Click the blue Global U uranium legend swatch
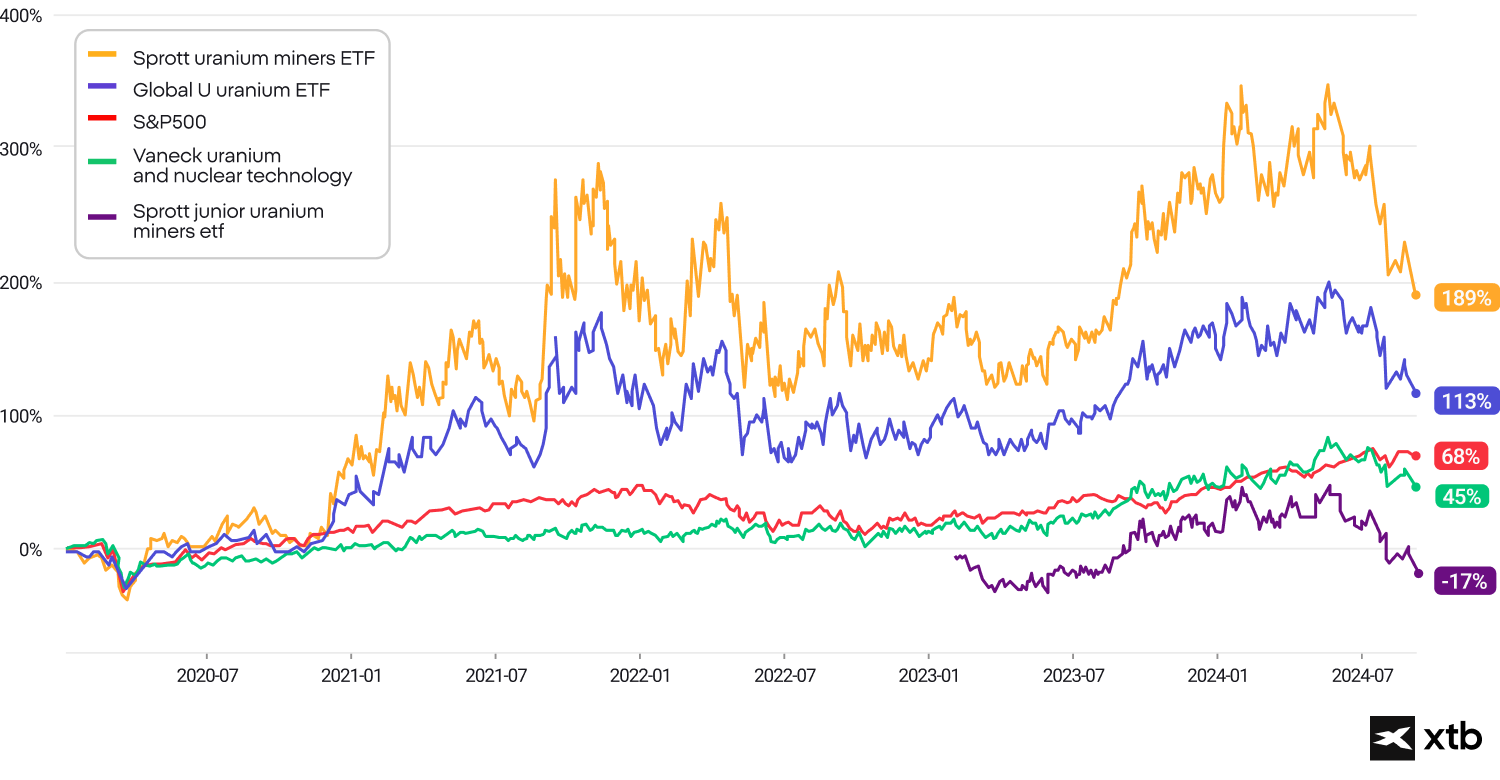Screen dimensions: 1500x780 103,89
